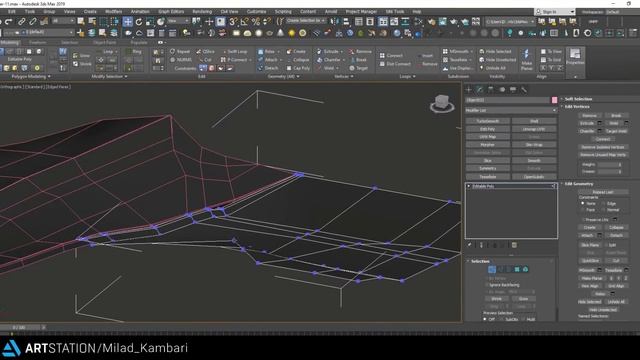Click the ViewCube in the viewport
The width and height of the screenshot is (640, 360).
point(442,103)
